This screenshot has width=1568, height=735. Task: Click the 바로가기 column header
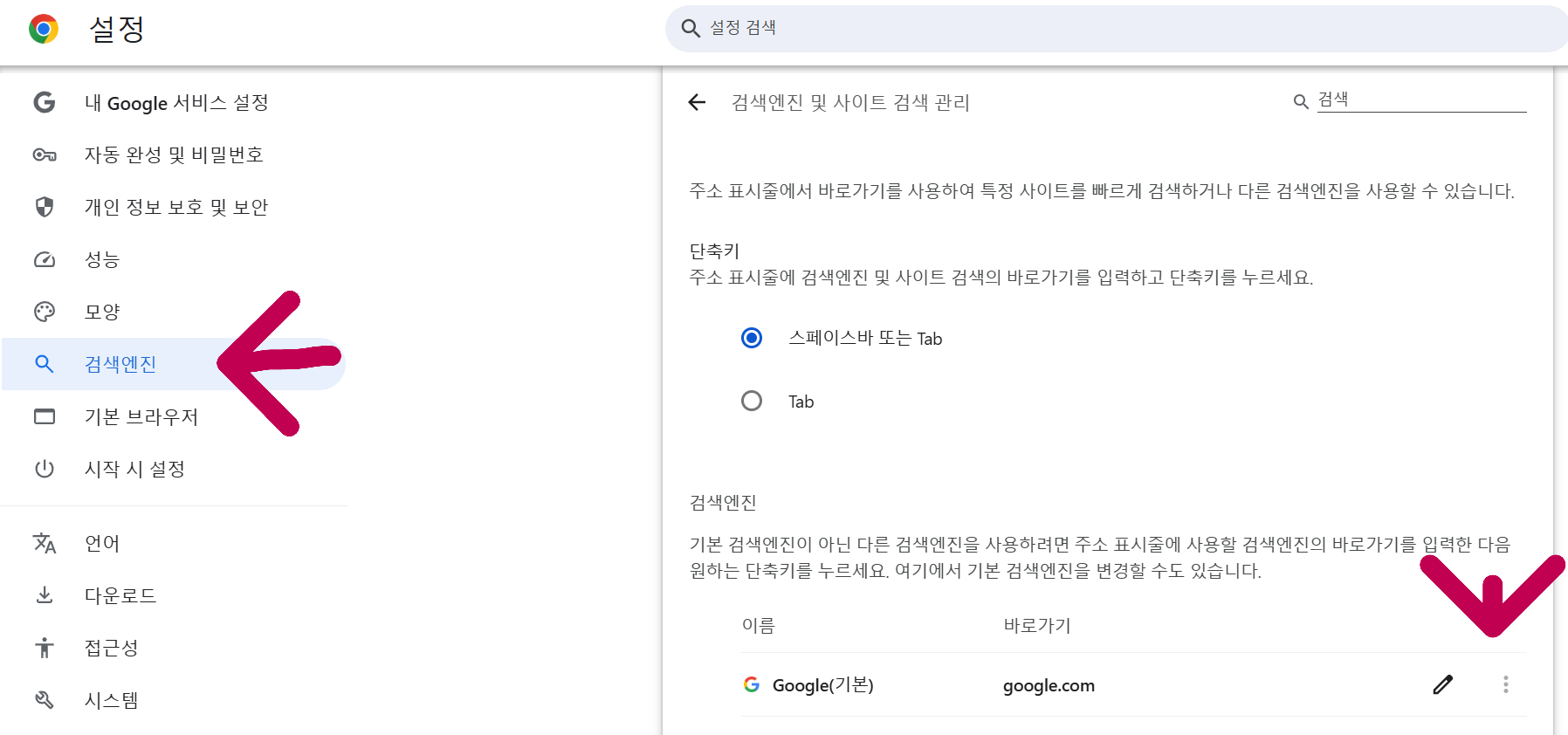[1037, 625]
